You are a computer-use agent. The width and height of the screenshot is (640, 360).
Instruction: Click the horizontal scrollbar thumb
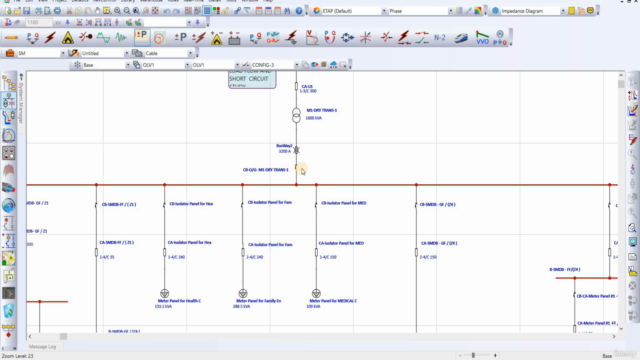[63, 336]
